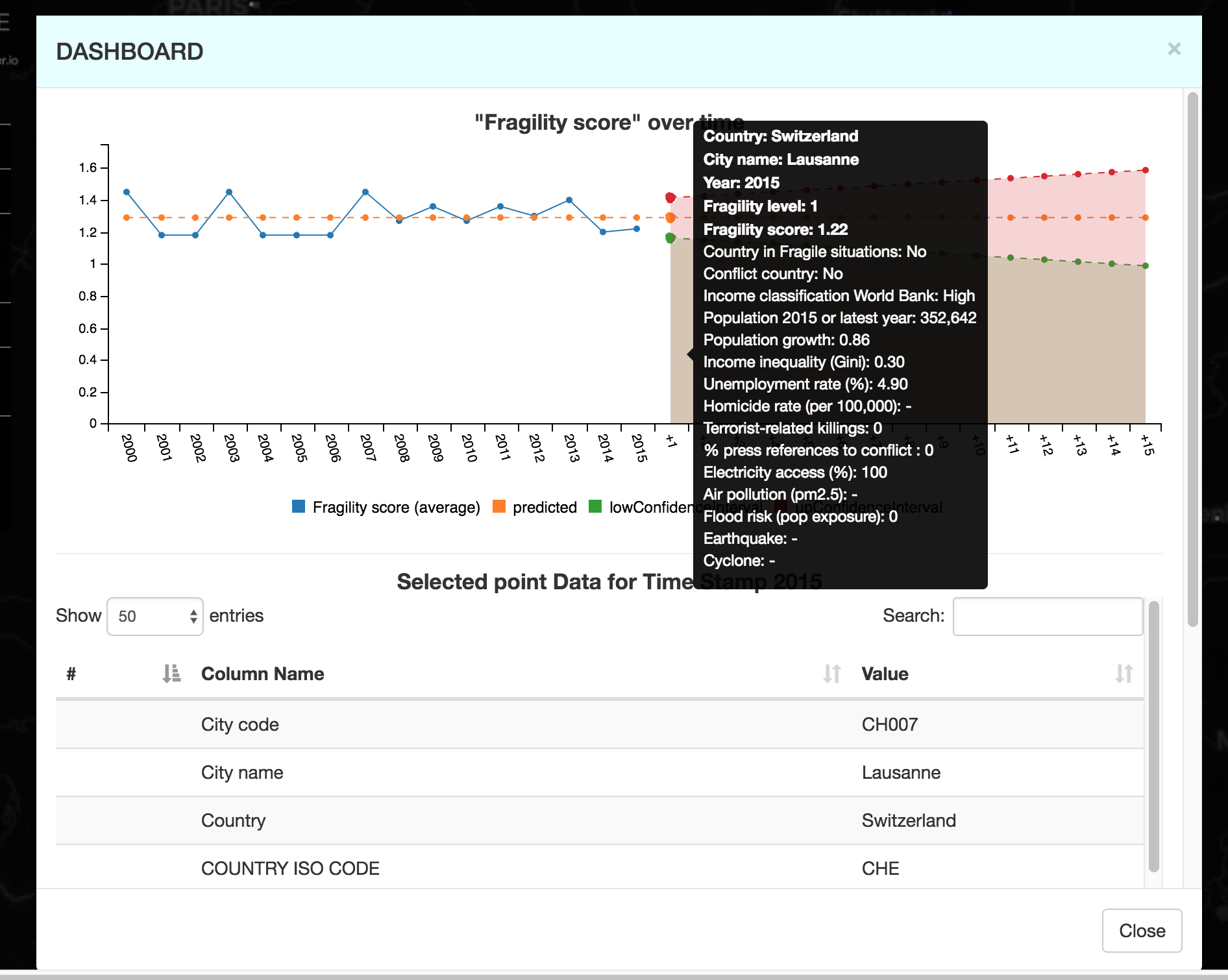Image resolution: width=1228 pixels, height=980 pixels.
Task: Click the Close button at bottom
Action: [1141, 931]
